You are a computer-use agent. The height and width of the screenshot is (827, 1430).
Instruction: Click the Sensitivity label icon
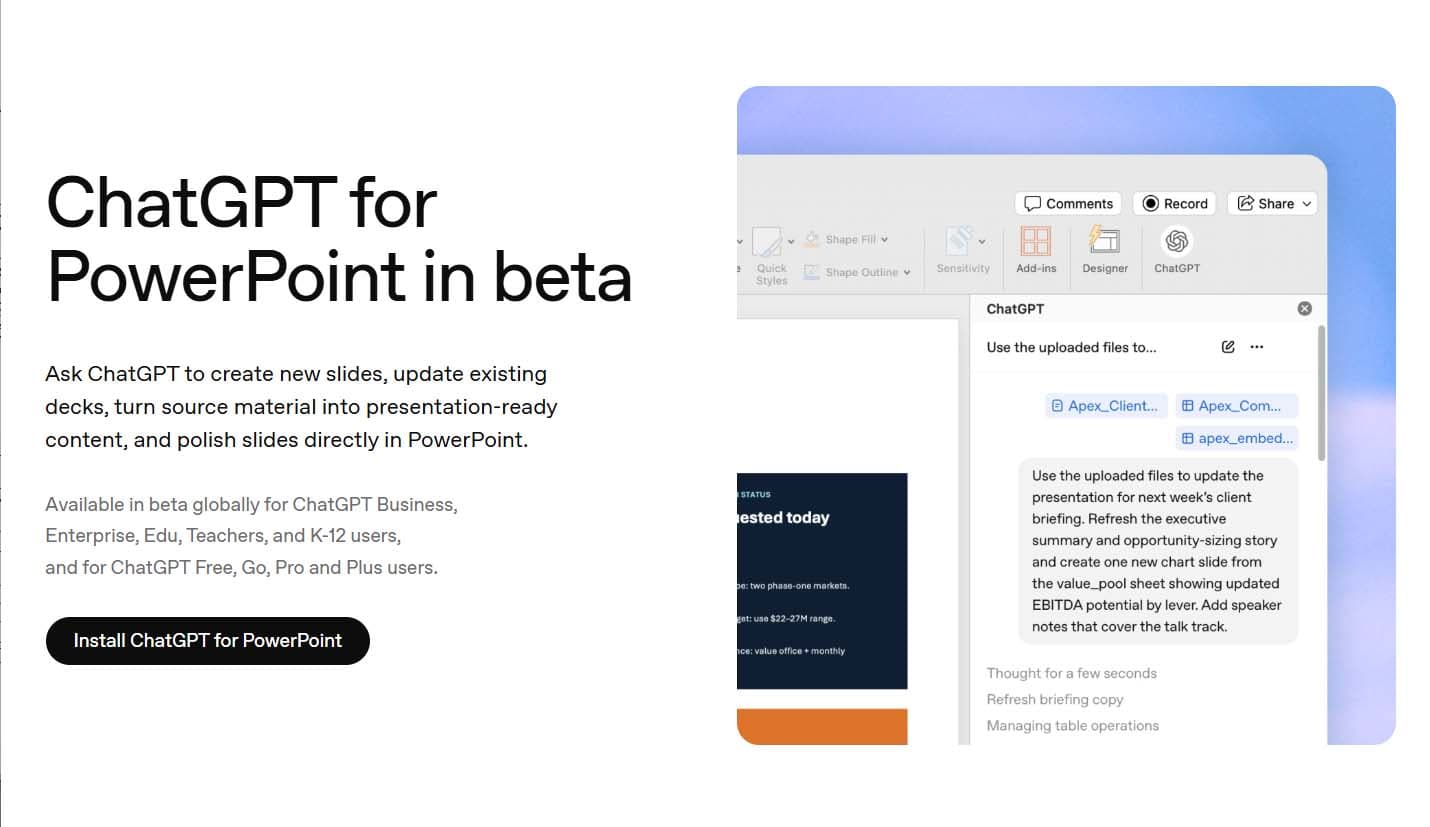coord(959,241)
